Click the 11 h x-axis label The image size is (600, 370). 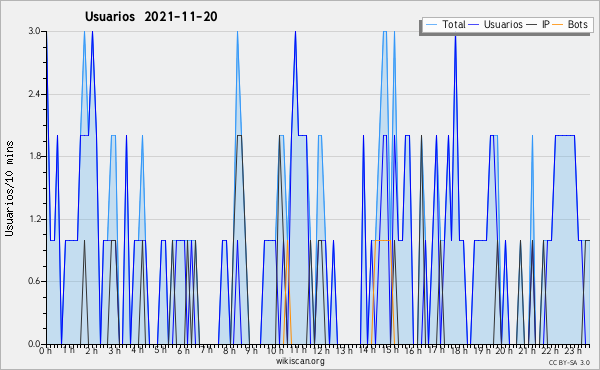pos(298,350)
